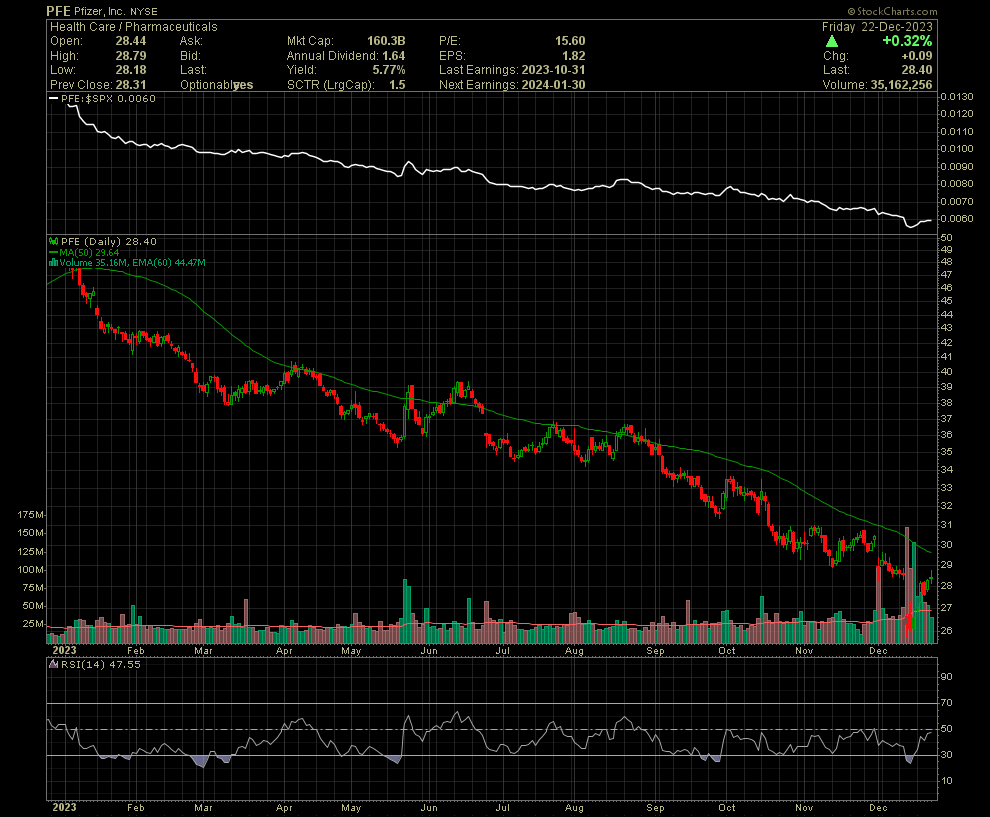Click the Optionable yes field
Screen dimensions: 990x817
pyautogui.click(x=243, y=85)
